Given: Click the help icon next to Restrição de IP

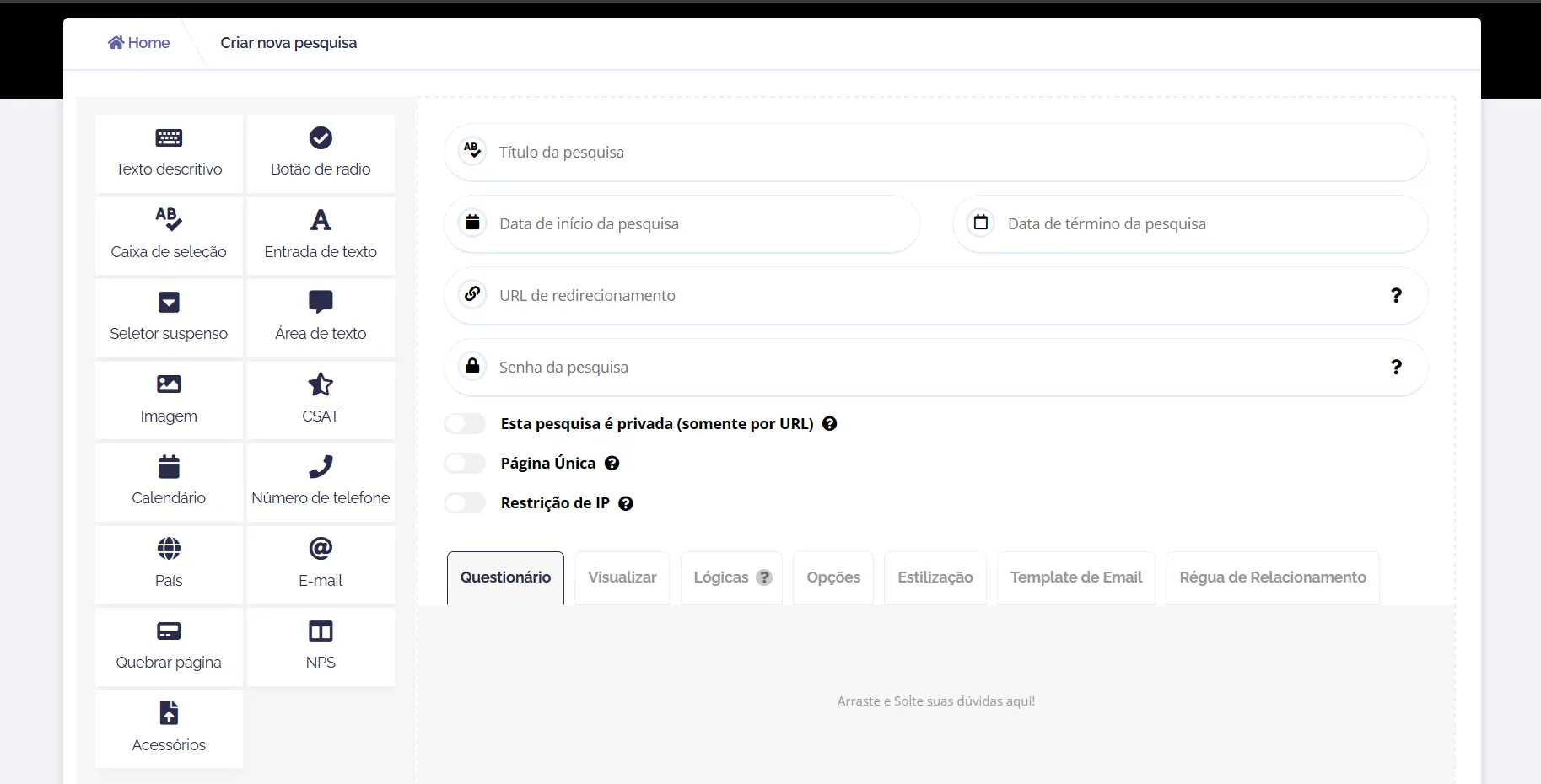Looking at the screenshot, I should pos(626,503).
